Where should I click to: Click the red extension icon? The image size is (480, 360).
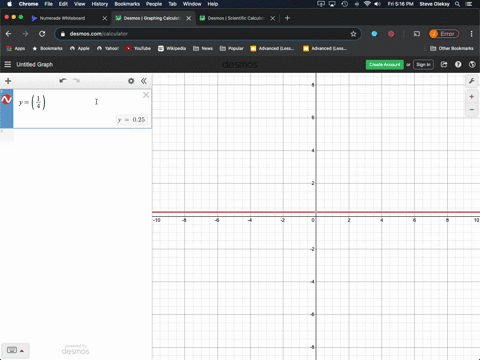coord(391,34)
